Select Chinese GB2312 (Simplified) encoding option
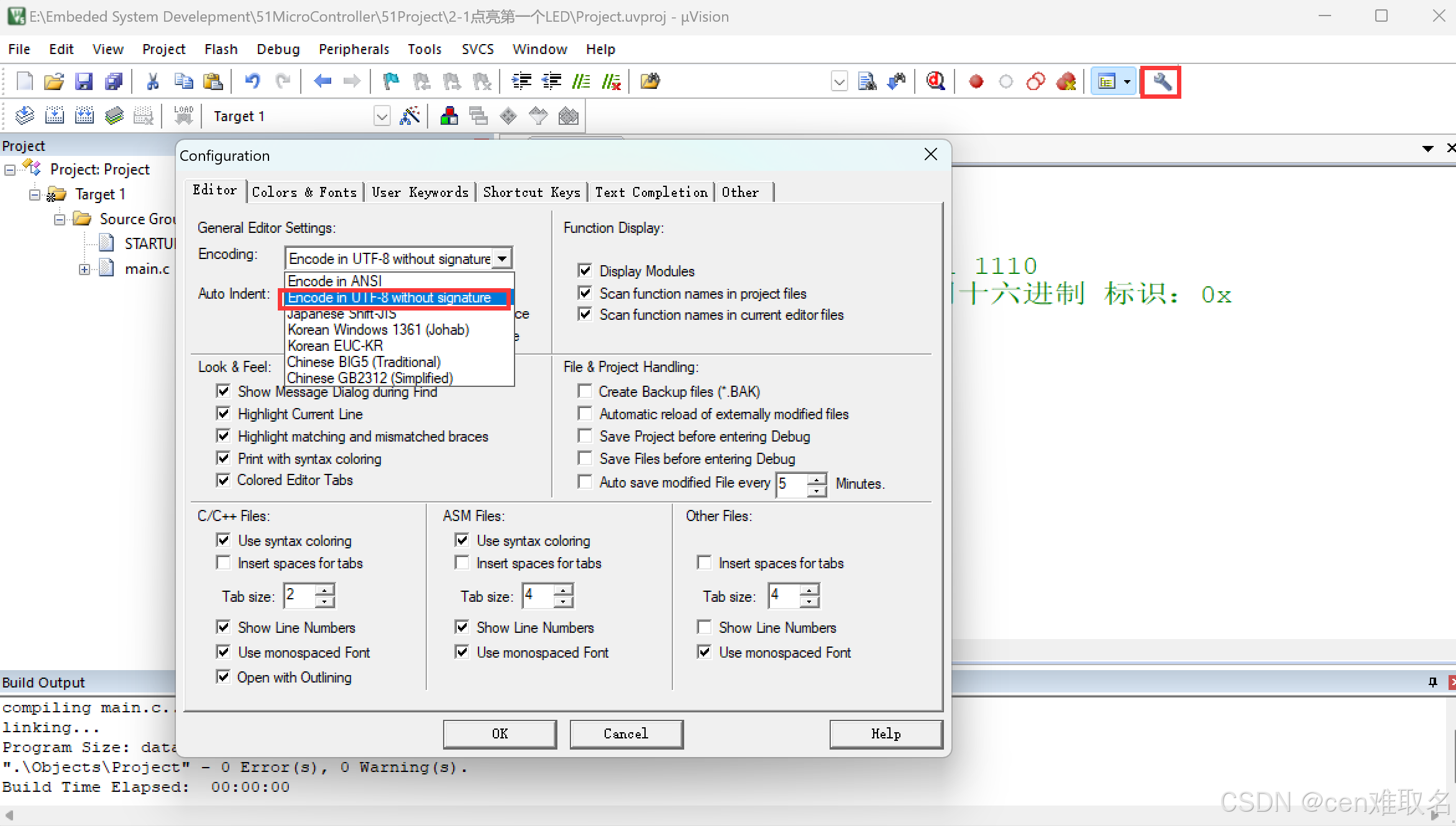 pyautogui.click(x=370, y=378)
